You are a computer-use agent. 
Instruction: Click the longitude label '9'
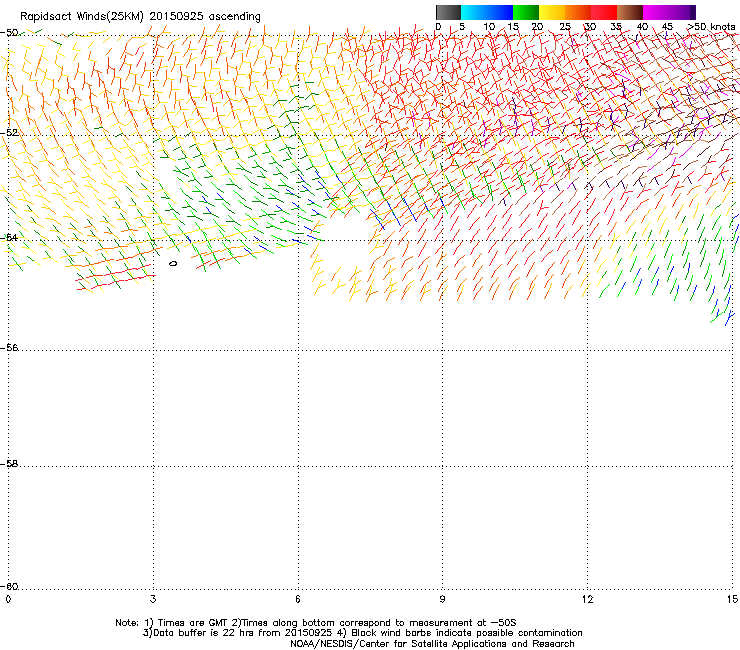(x=442, y=599)
